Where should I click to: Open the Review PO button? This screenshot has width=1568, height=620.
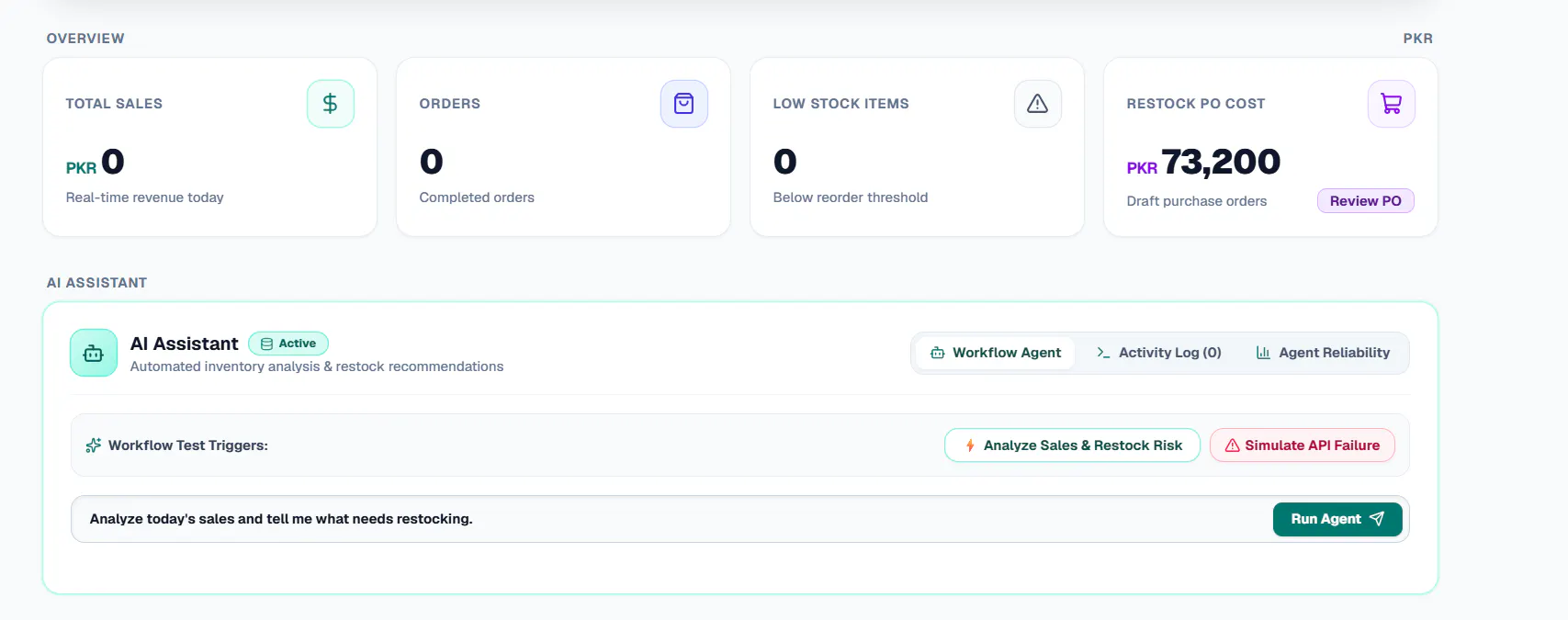[1366, 201]
